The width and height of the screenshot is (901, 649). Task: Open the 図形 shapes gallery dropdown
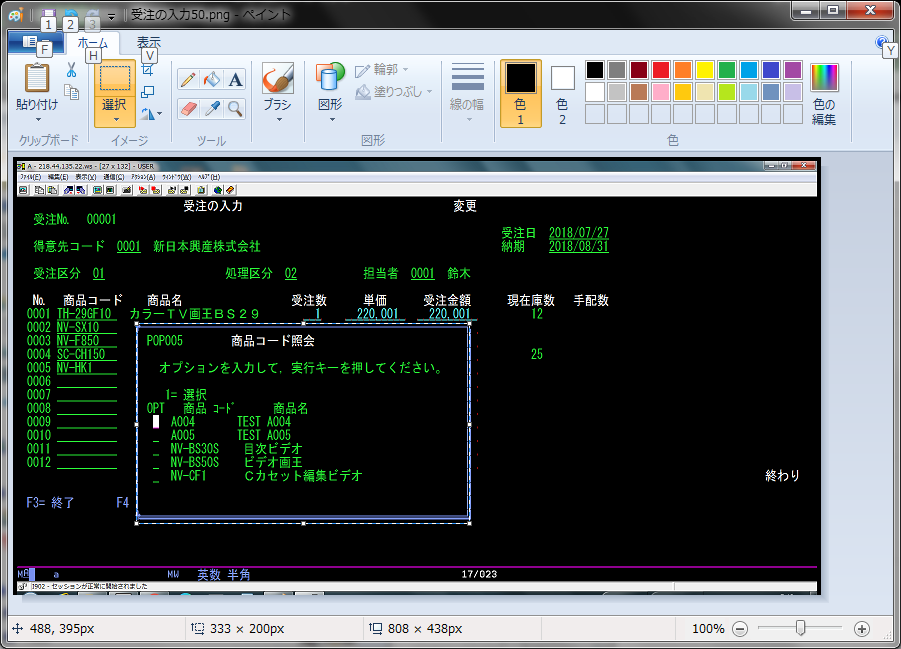pos(331,119)
